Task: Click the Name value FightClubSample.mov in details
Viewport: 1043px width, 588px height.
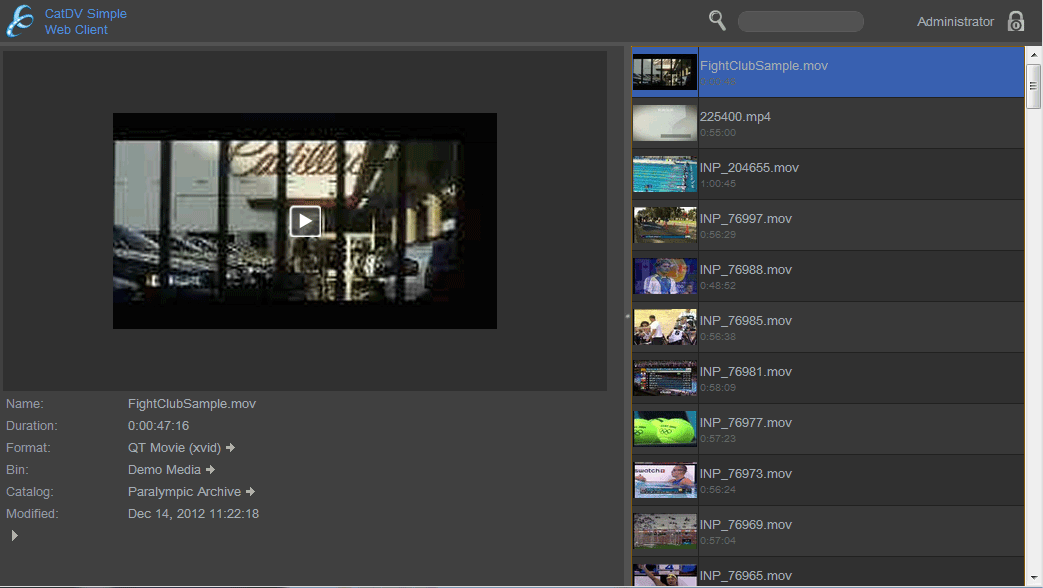Action: click(x=192, y=404)
